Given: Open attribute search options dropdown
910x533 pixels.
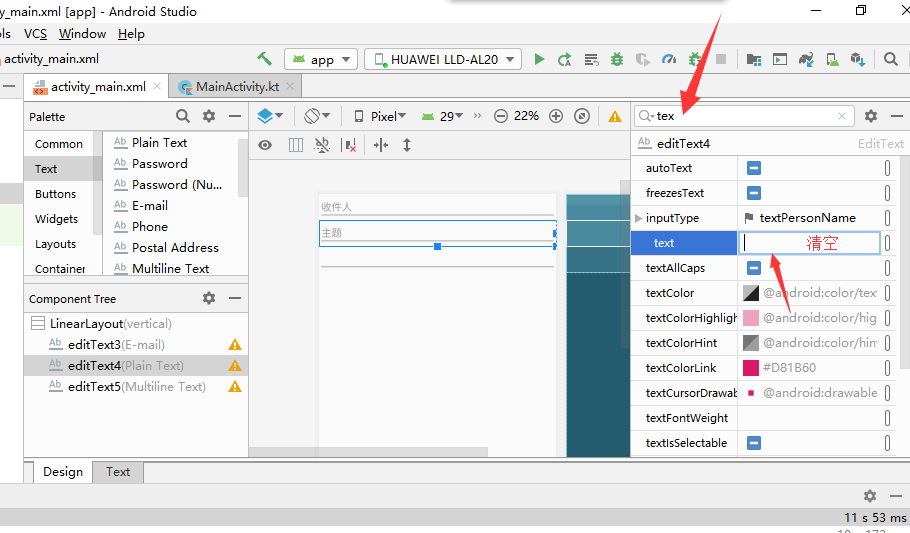Looking at the screenshot, I should tap(646, 116).
